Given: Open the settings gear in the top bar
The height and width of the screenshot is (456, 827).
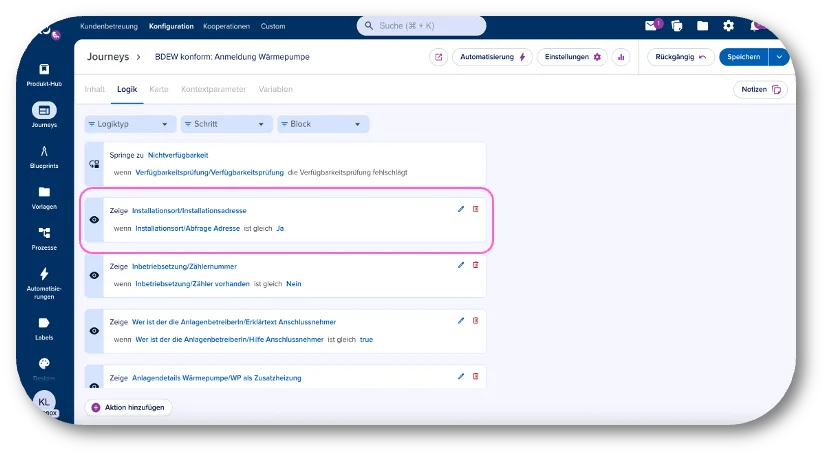Looking at the screenshot, I should point(728,25).
